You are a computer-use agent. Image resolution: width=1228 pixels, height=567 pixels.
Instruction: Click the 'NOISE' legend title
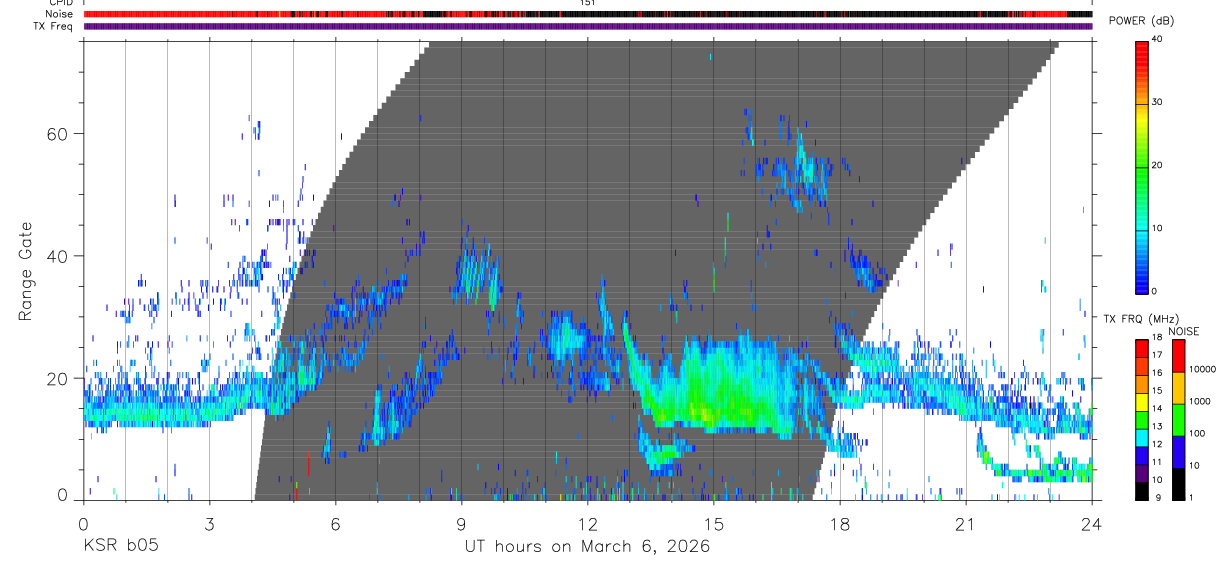pyautogui.click(x=1183, y=331)
